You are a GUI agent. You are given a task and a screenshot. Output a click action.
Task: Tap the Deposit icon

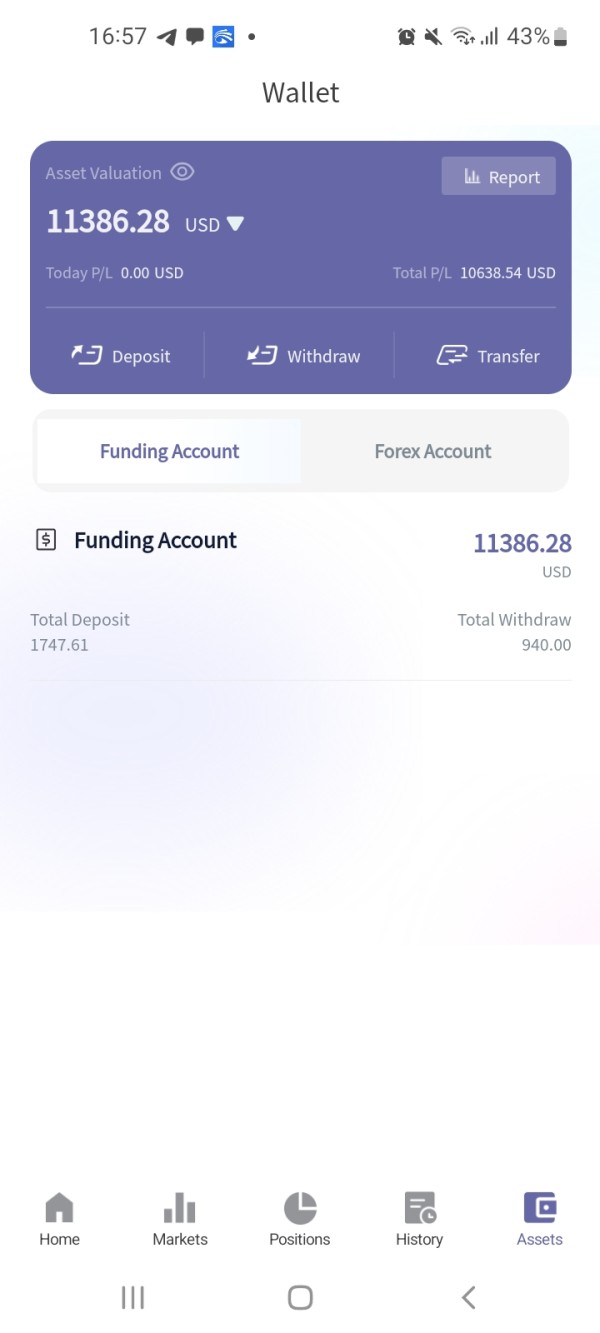pyautogui.click(x=87, y=356)
